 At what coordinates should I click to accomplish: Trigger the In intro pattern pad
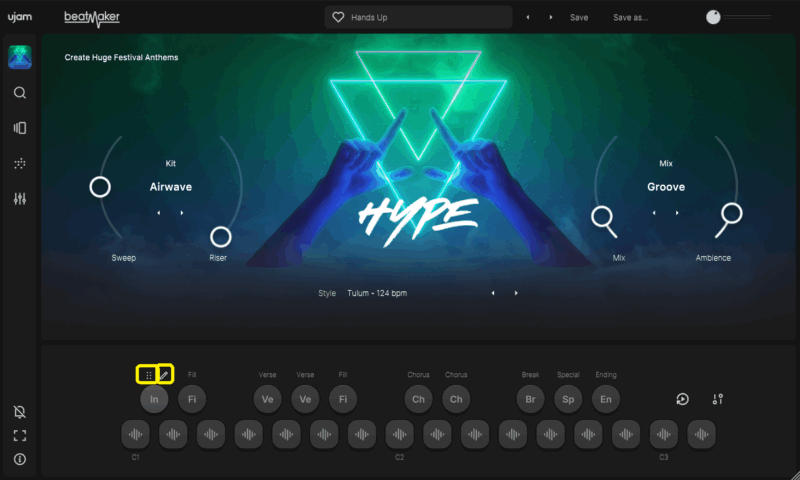pyautogui.click(x=154, y=399)
